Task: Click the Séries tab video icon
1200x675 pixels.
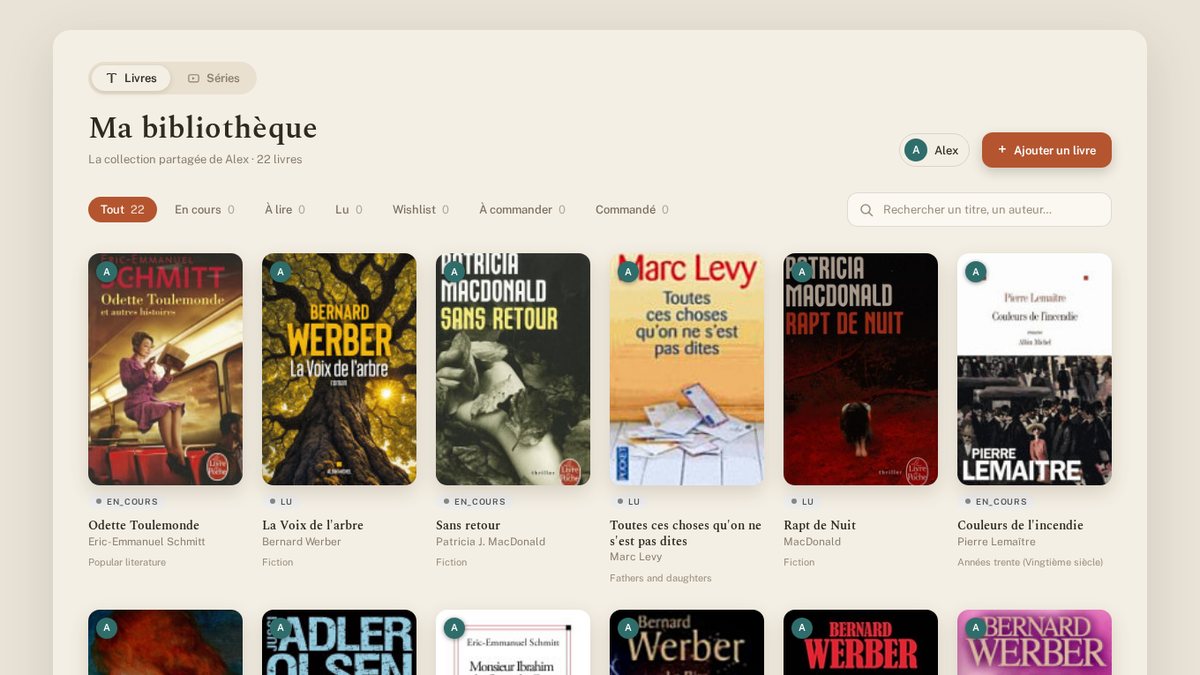Action: (x=194, y=78)
